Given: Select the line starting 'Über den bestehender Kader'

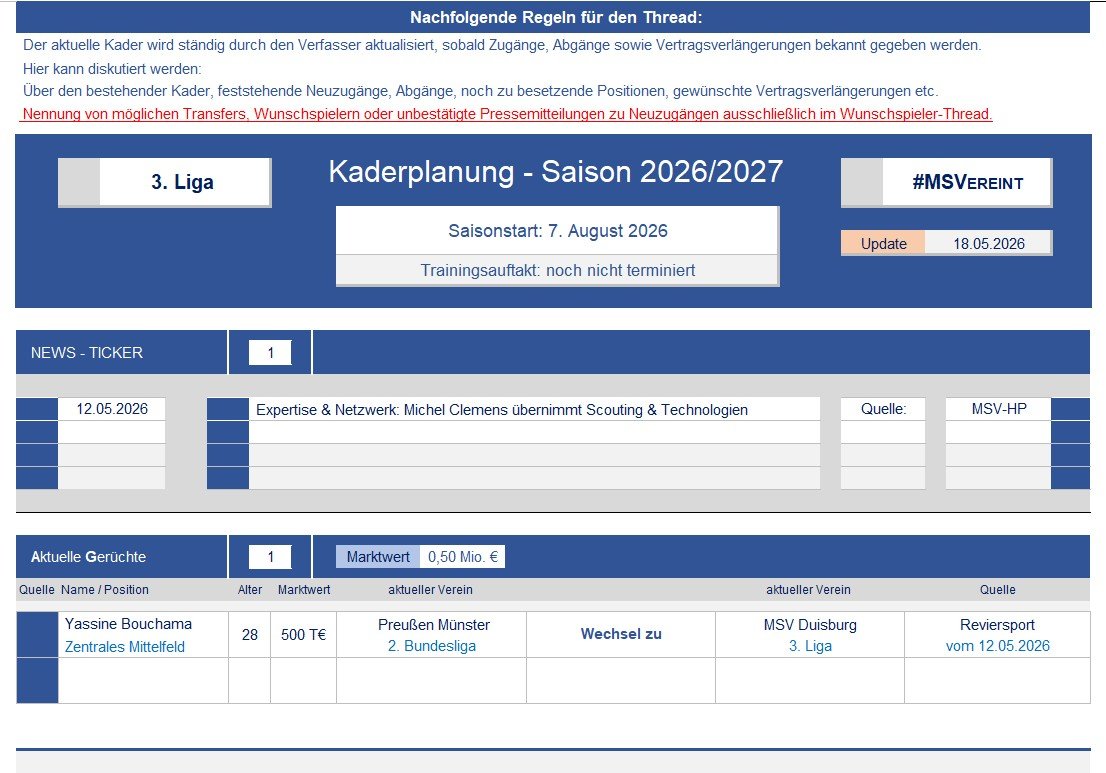Looking at the screenshot, I should coord(480,91).
